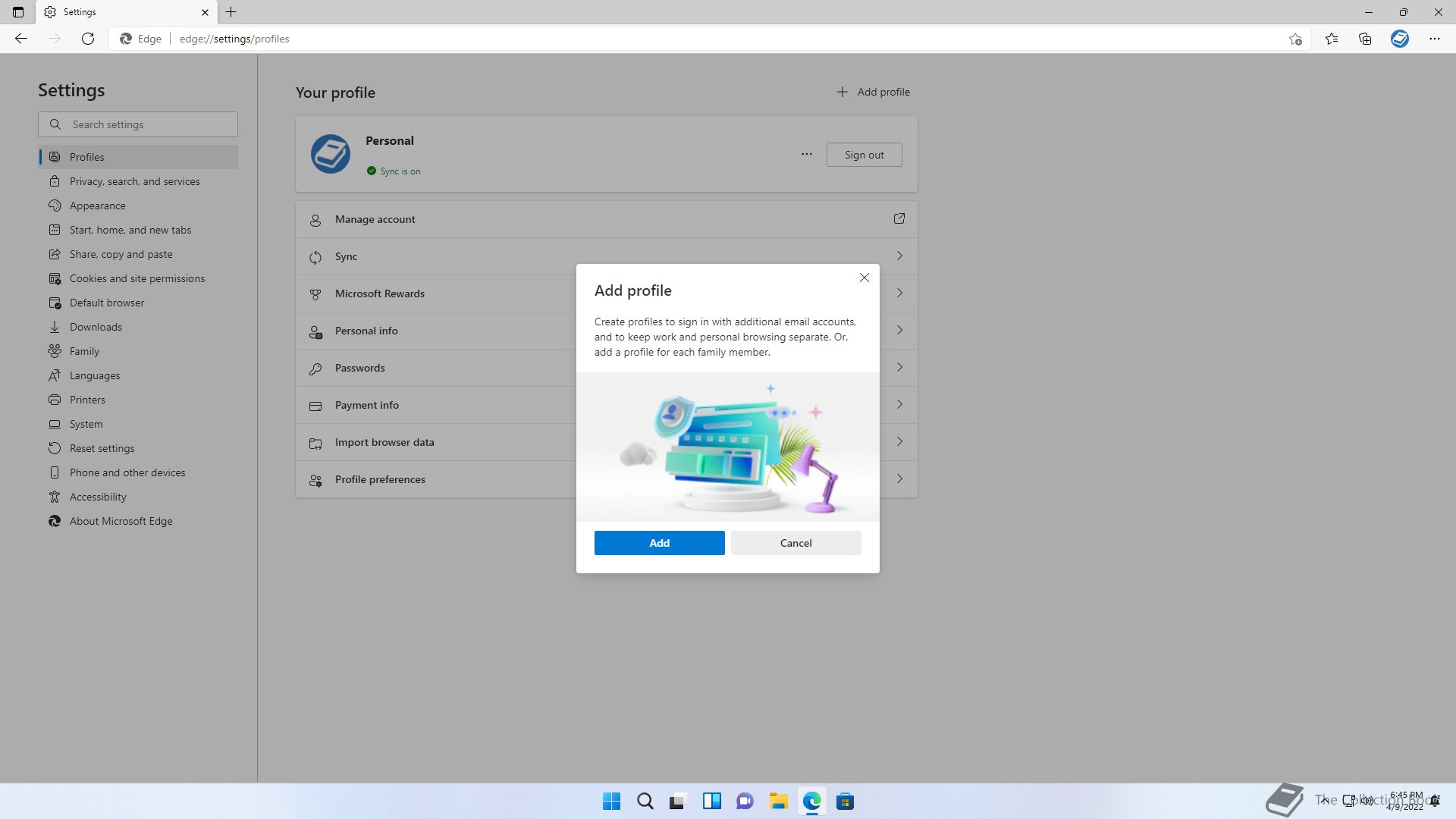Open tab actions menu icon
This screenshot has width=1456, height=819.
pos(18,12)
